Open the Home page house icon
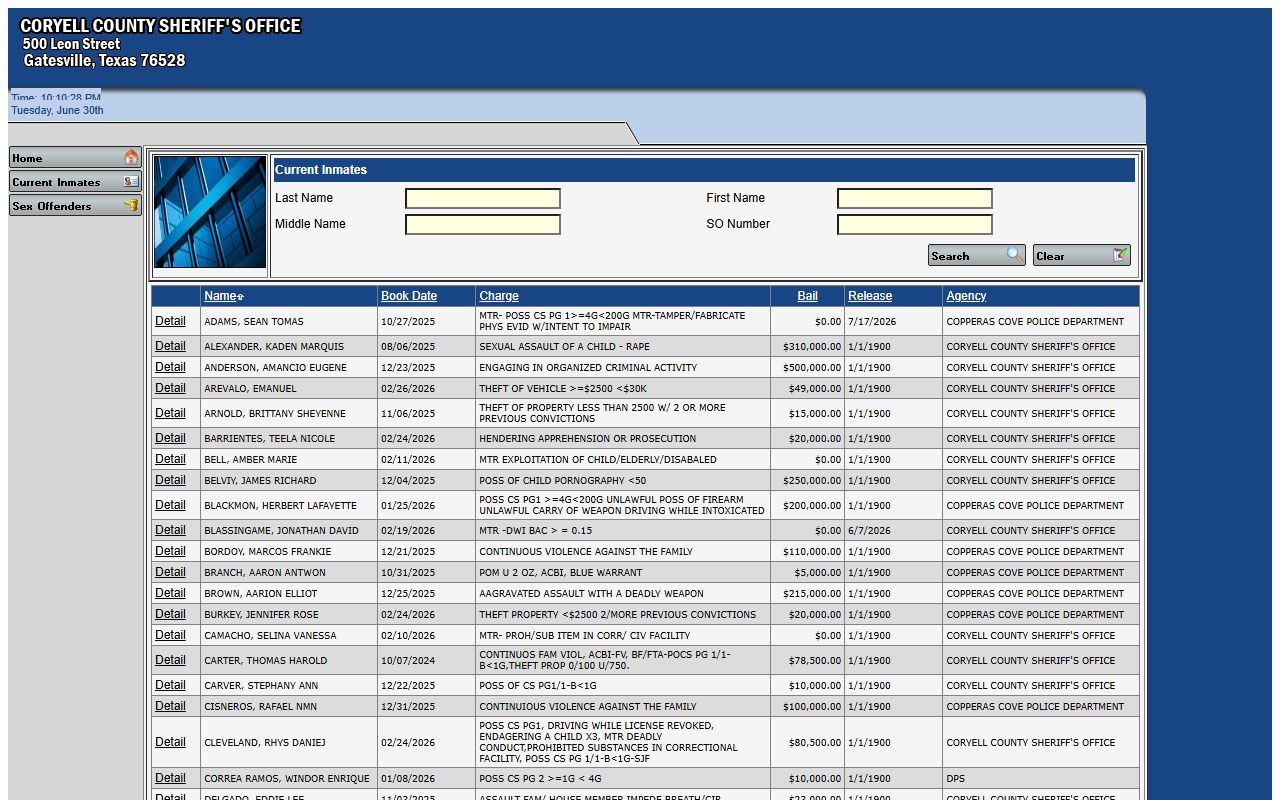Screen dimensions: 1280x800 click(131, 157)
